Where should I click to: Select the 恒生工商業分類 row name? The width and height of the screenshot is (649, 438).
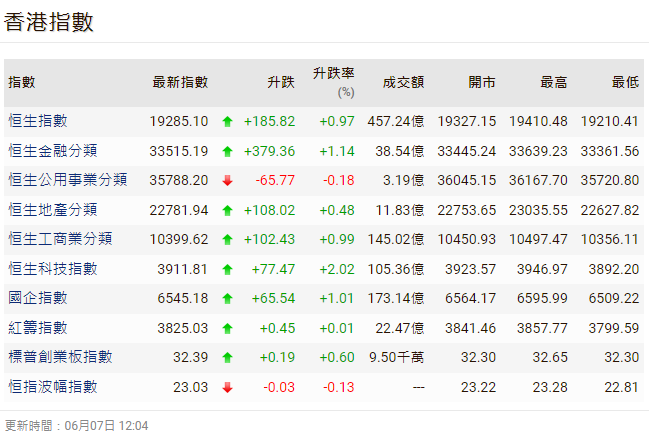coord(60,239)
